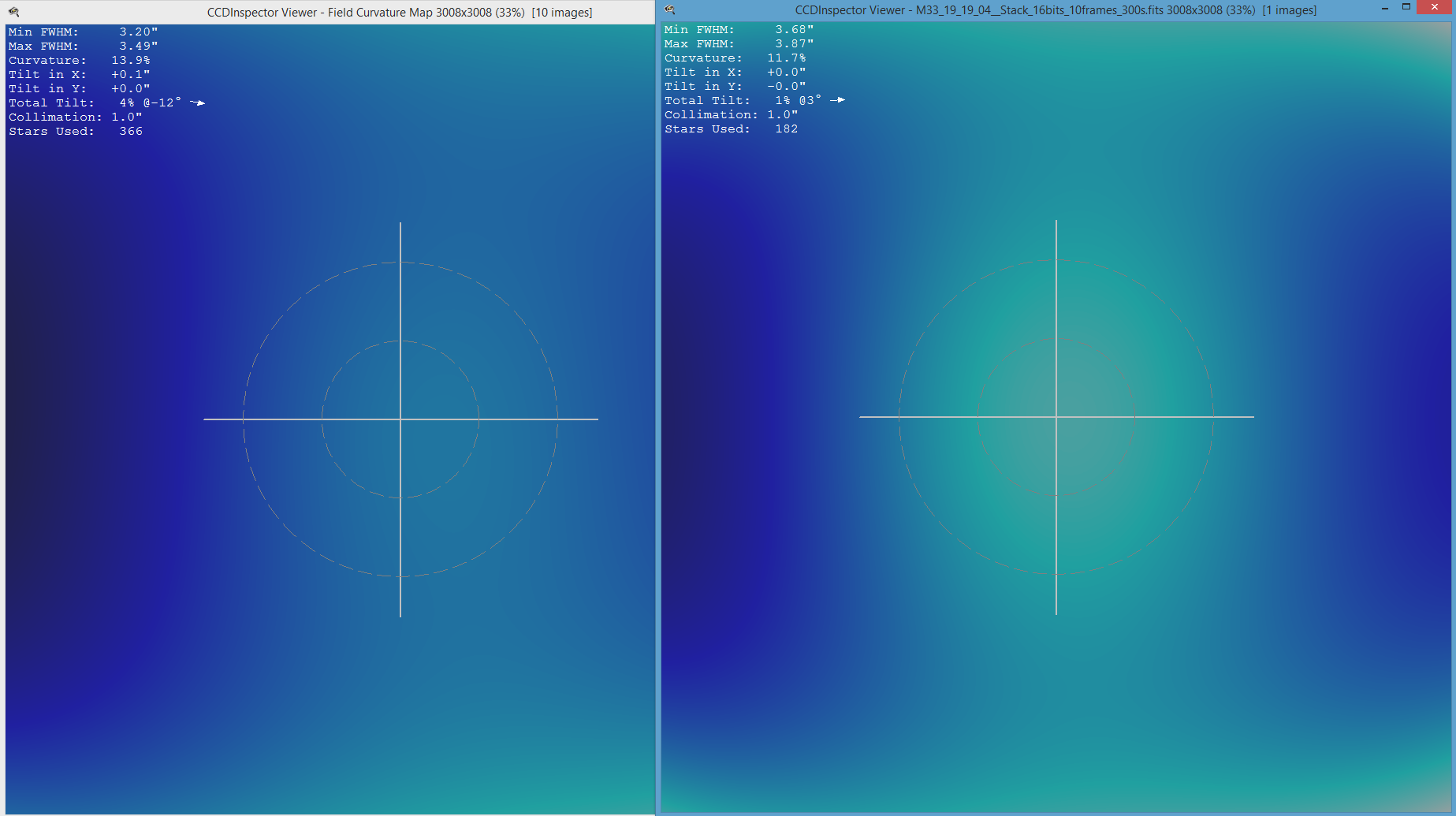Click Total Tilt value 4% @-12° in the left window
This screenshot has height=816, width=1456.
point(150,102)
